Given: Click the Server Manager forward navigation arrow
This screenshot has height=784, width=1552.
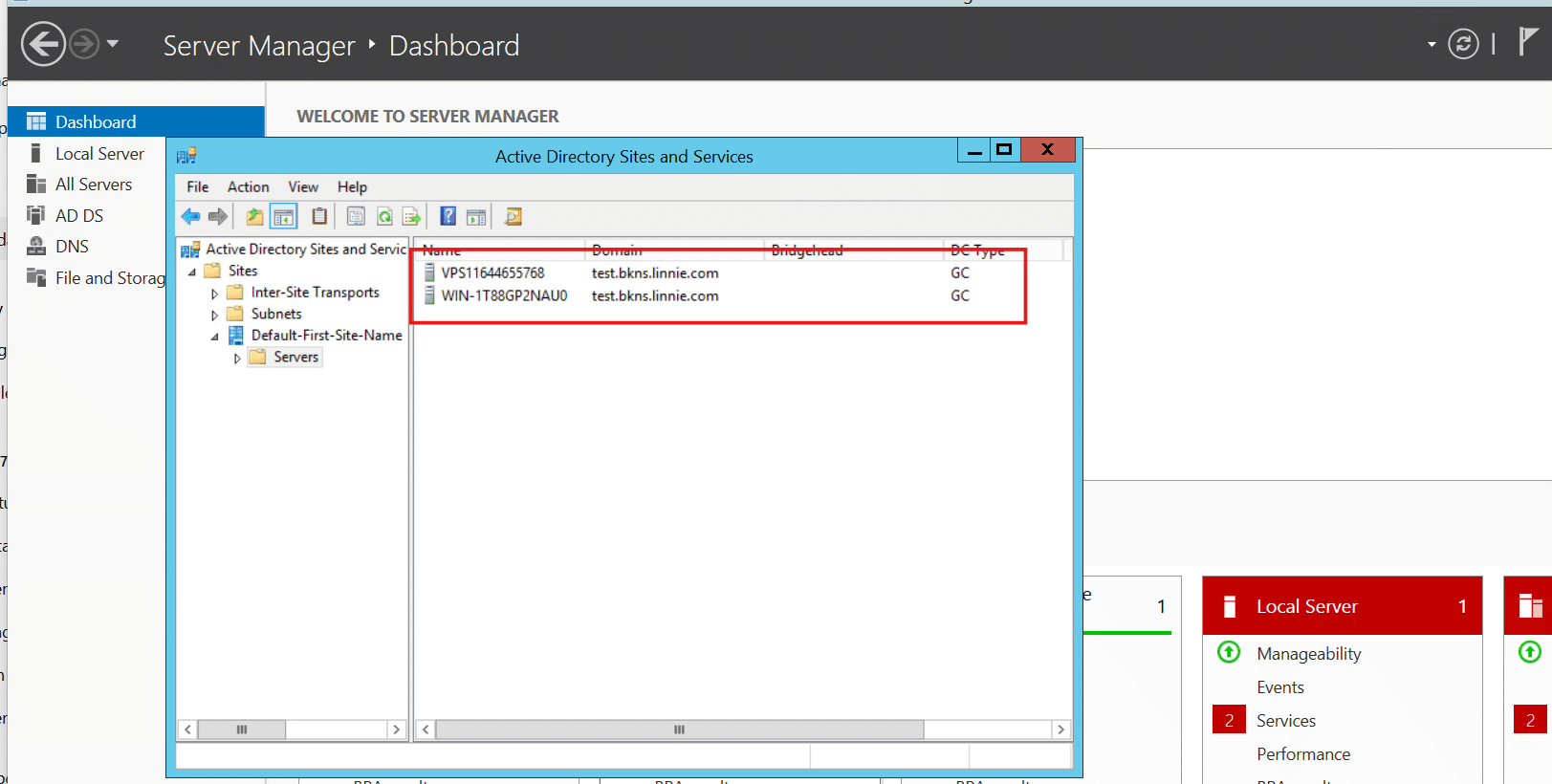Looking at the screenshot, I should point(85,44).
